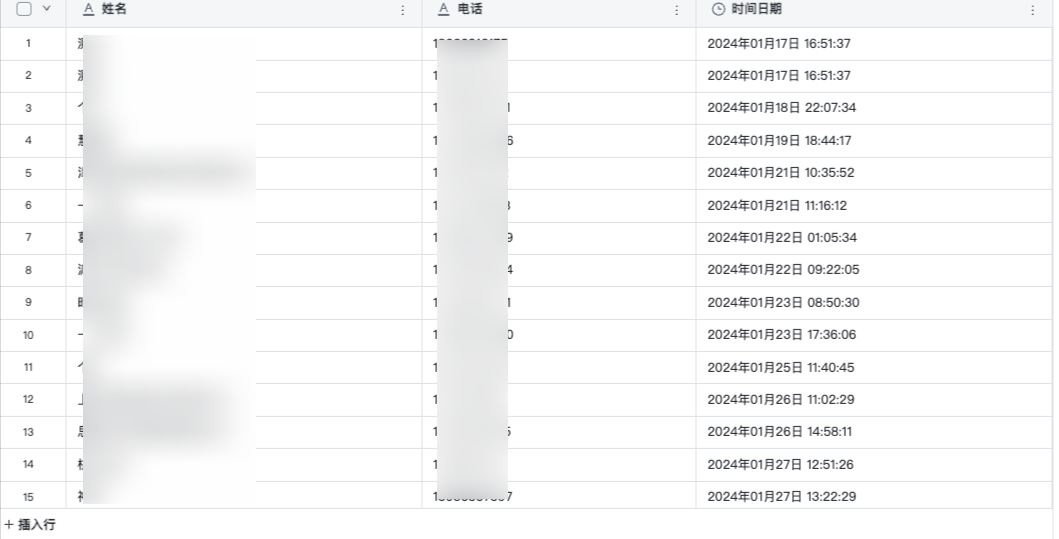Open the 电话 column options menu
This screenshot has height=539, width=1059.
click(x=677, y=10)
